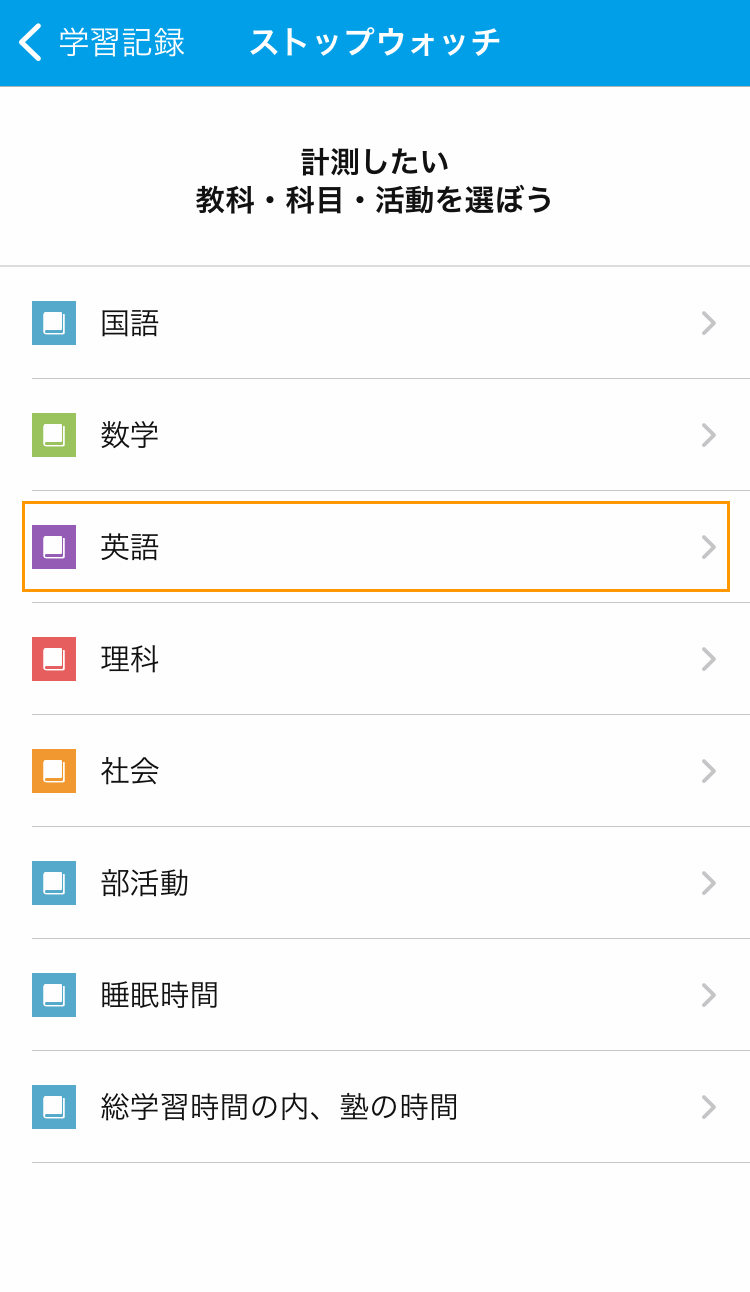This screenshot has height=1292, width=750.
Task: Go back via the 学習記録 link
Action: (122, 42)
